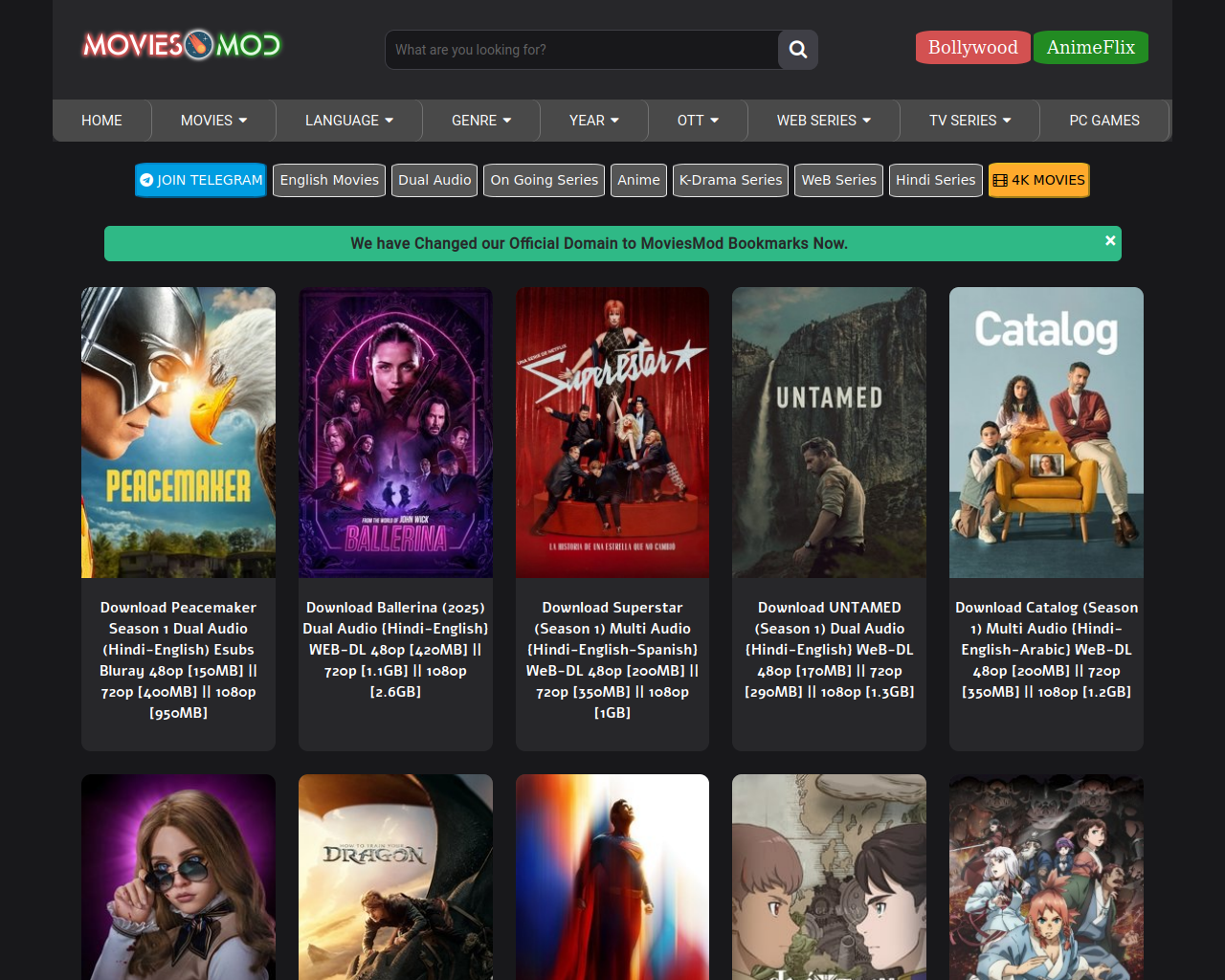The width and height of the screenshot is (1225, 980).
Task: Expand the YEAR dropdown menu
Action: [594, 121]
